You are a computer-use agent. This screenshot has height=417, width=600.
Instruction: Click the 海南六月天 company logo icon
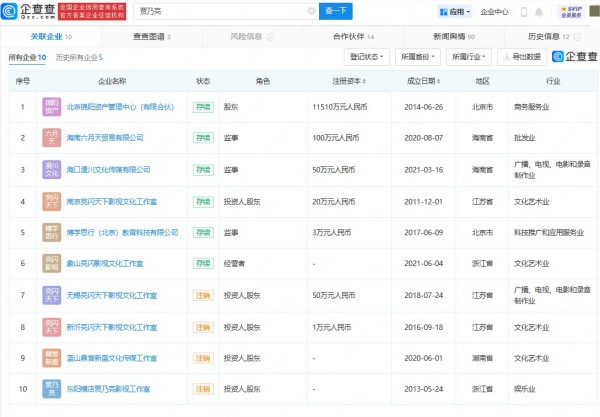pos(51,137)
